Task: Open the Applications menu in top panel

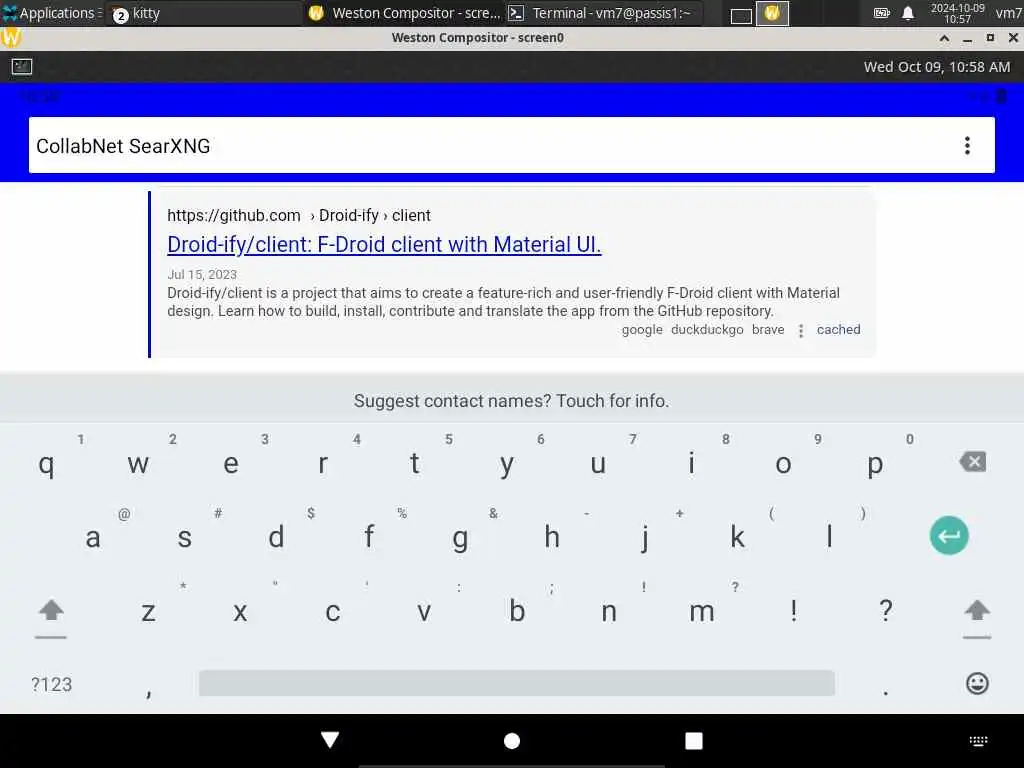Action: click(51, 13)
